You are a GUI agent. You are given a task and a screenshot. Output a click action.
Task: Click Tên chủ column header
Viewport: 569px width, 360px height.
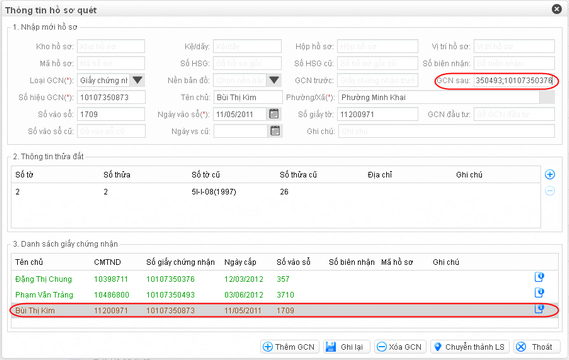point(29,262)
